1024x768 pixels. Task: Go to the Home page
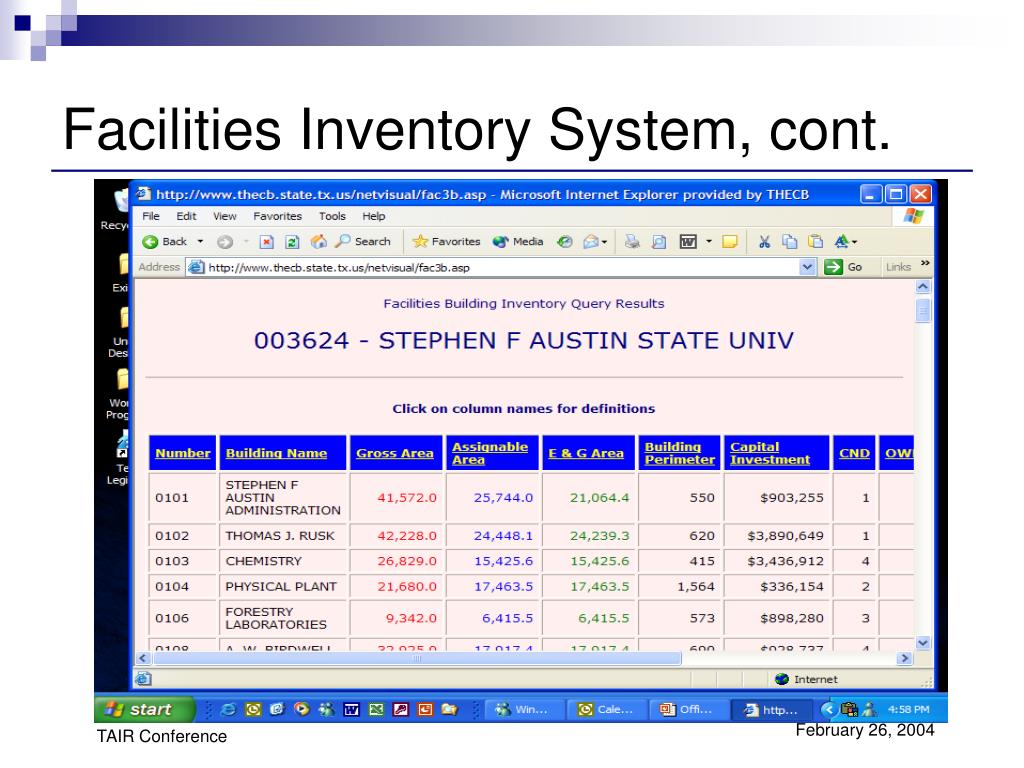point(319,242)
